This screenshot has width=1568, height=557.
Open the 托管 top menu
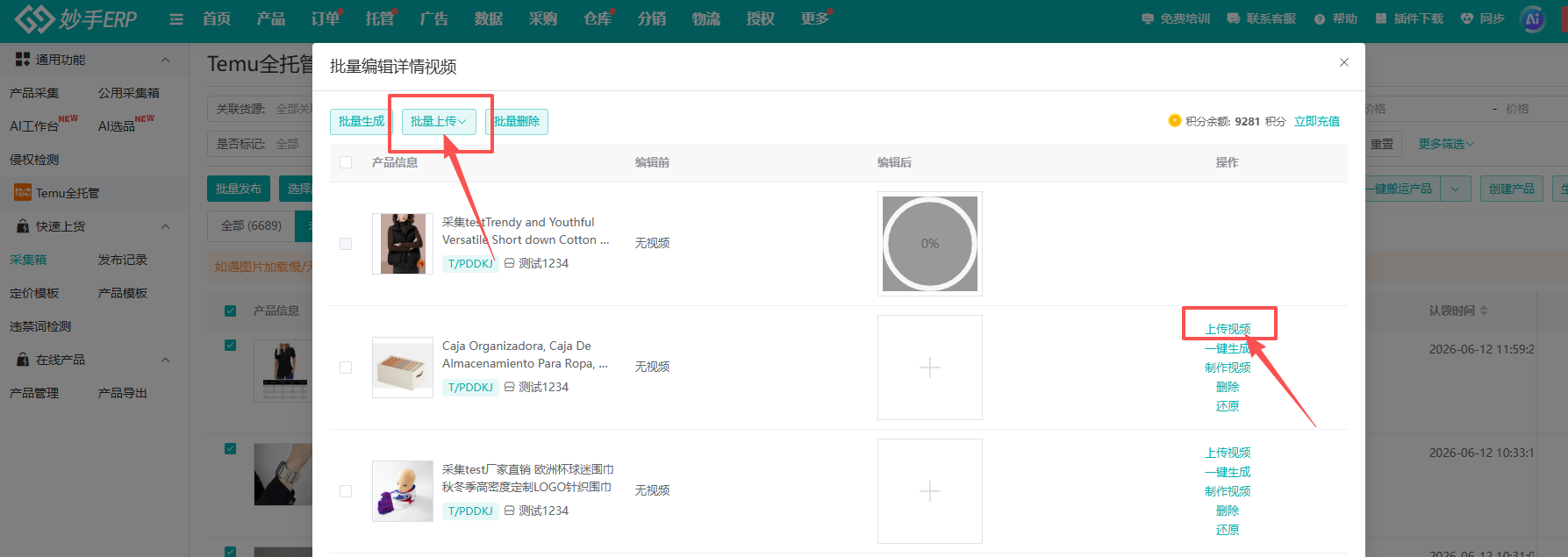[379, 18]
